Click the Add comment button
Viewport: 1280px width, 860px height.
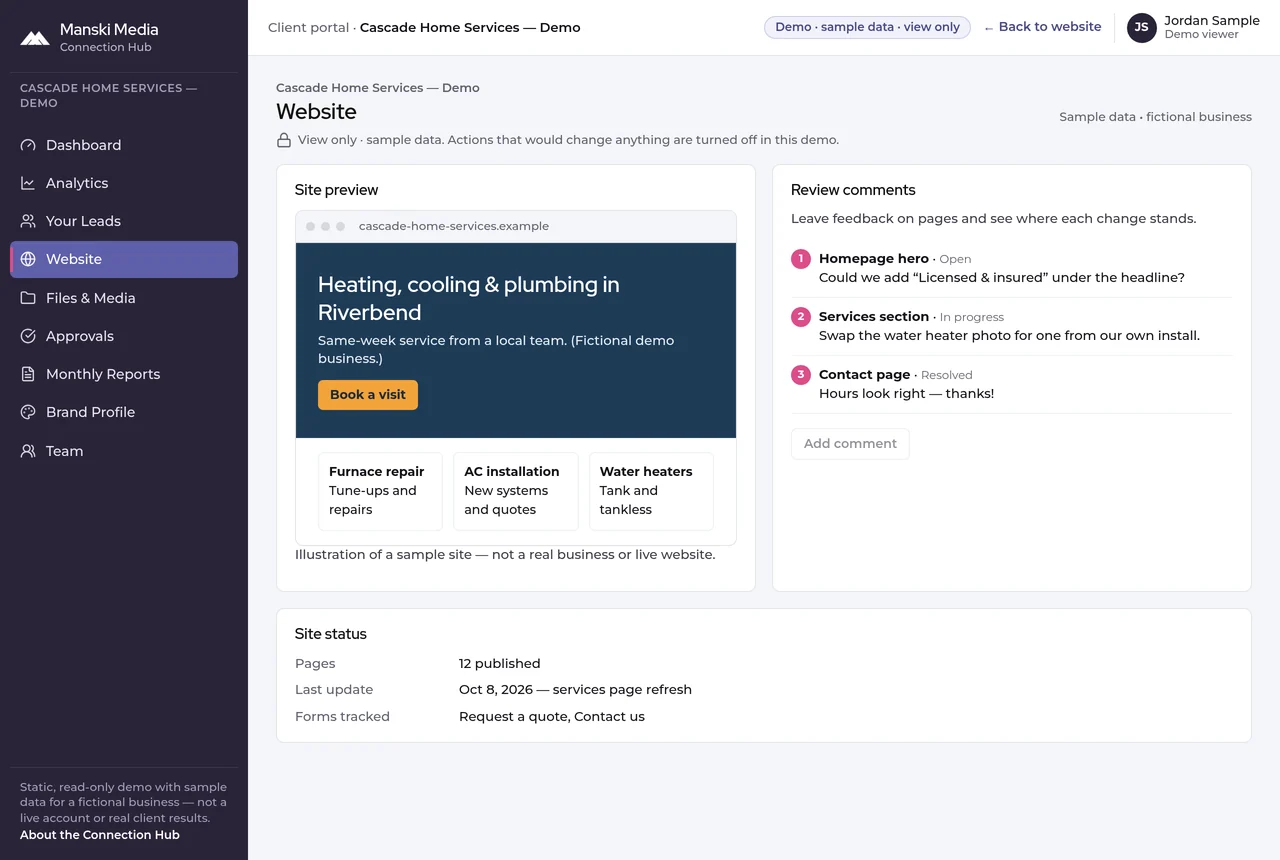point(850,444)
